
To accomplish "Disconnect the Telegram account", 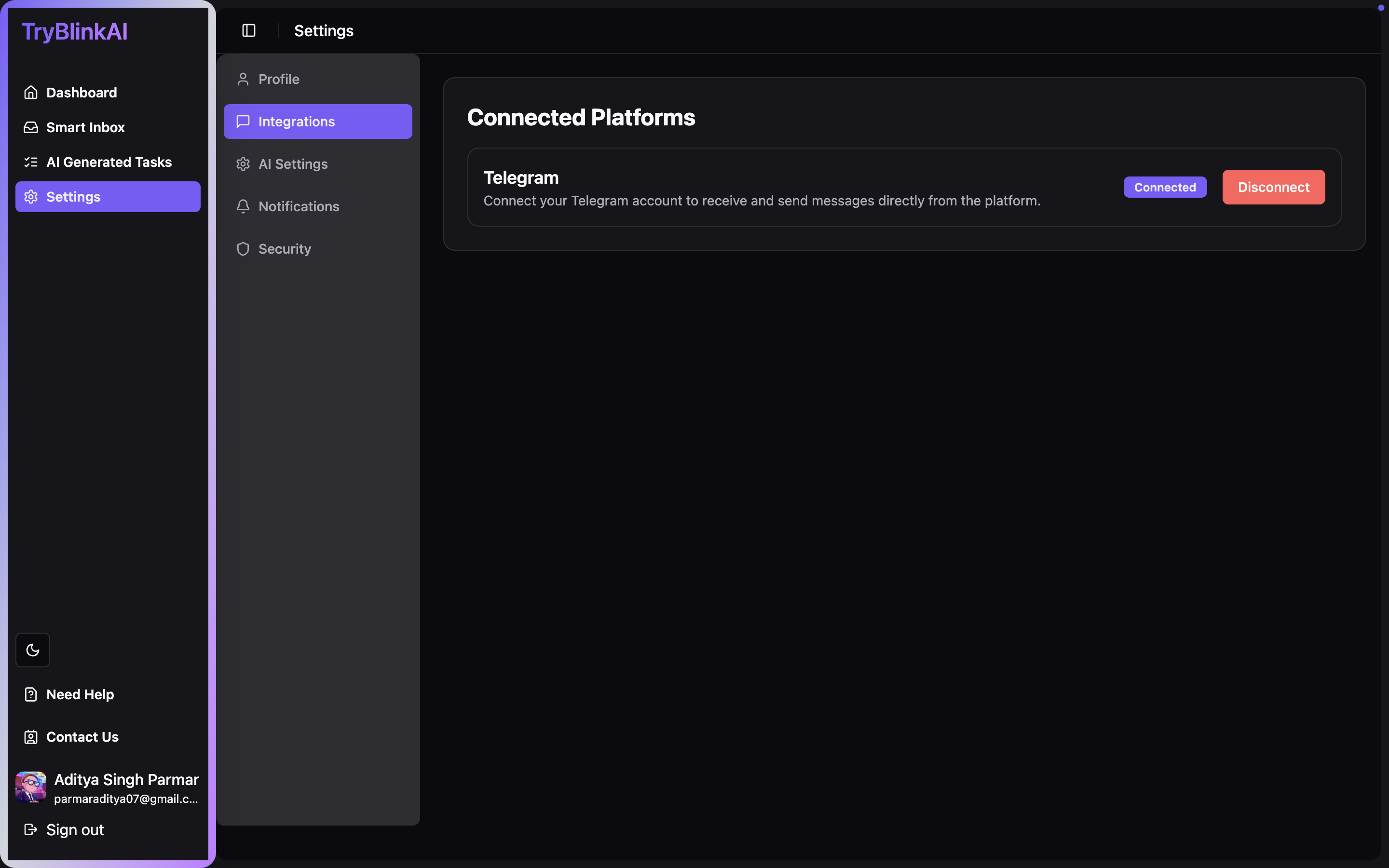I will click(1273, 187).
